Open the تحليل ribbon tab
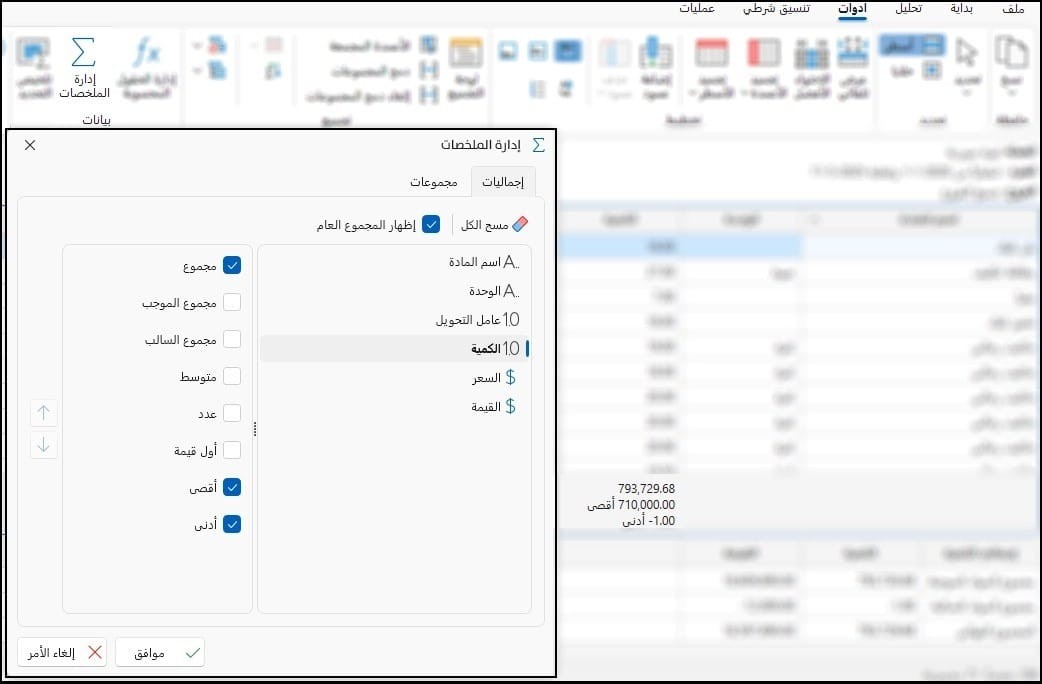 908,9
